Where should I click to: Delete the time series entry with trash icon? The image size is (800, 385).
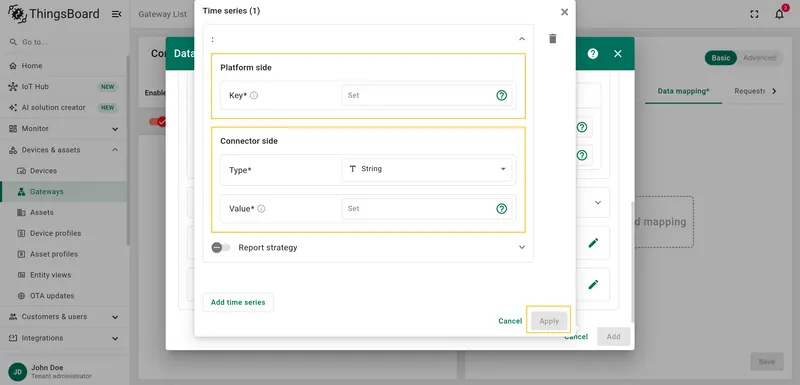click(x=553, y=39)
